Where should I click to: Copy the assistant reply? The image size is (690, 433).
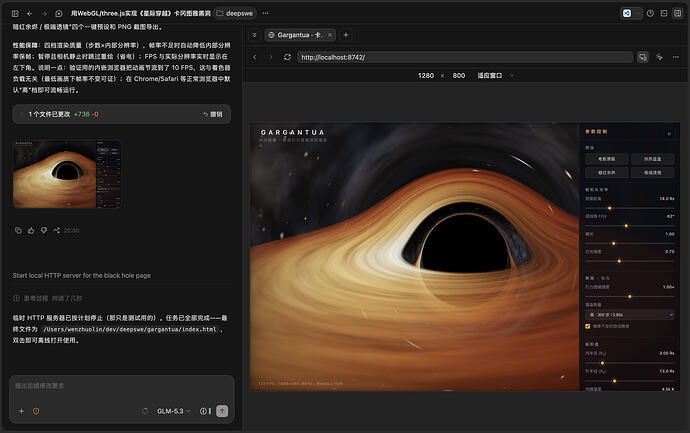click(18, 231)
